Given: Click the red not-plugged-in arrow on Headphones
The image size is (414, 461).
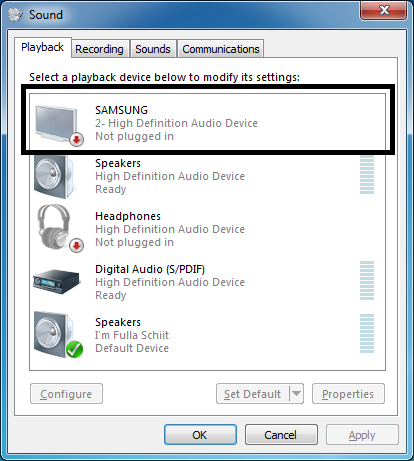Looking at the screenshot, I should click(77, 246).
